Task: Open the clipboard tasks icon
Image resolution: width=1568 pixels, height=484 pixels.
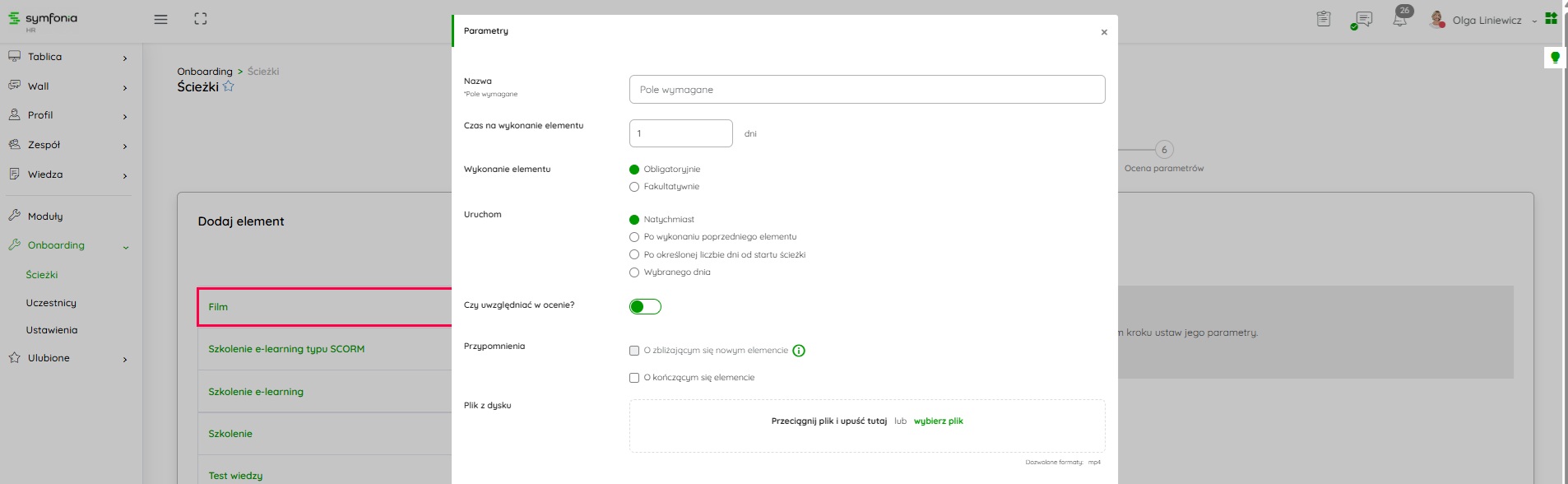Action: tap(1323, 19)
